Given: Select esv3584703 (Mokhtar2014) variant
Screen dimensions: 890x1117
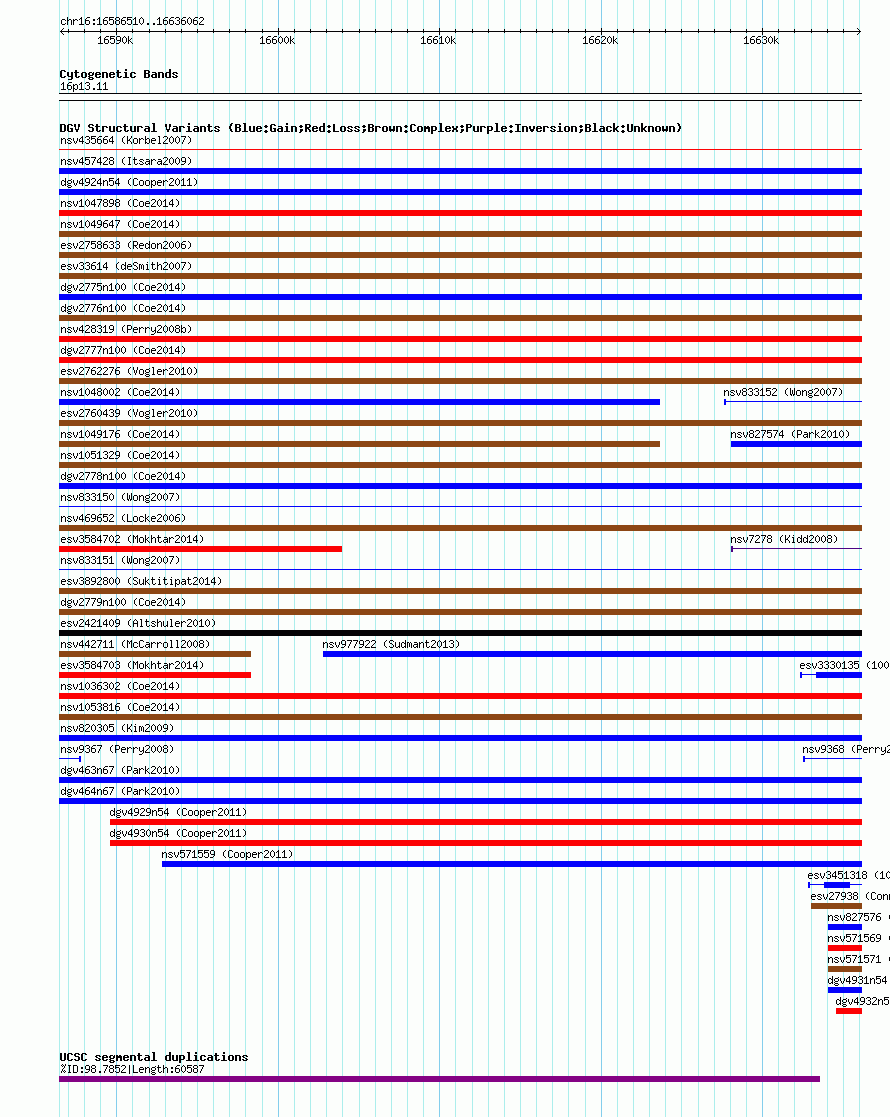Looking at the screenshot, I should [132, 665].
